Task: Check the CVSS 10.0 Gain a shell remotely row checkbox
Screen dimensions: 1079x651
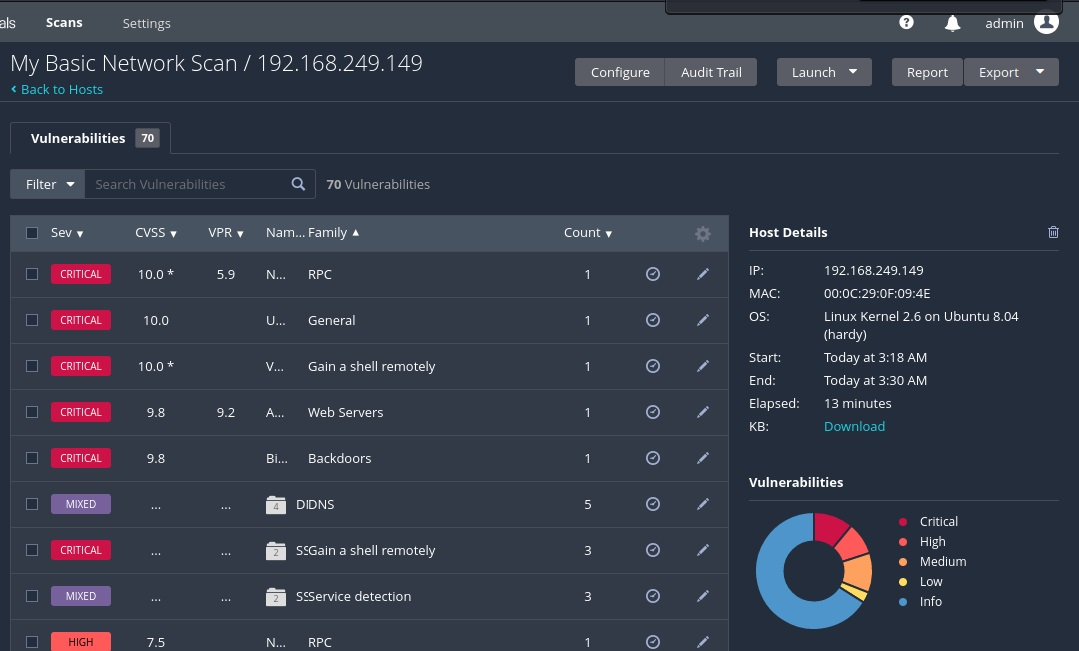Action: [x=32, y=366]
